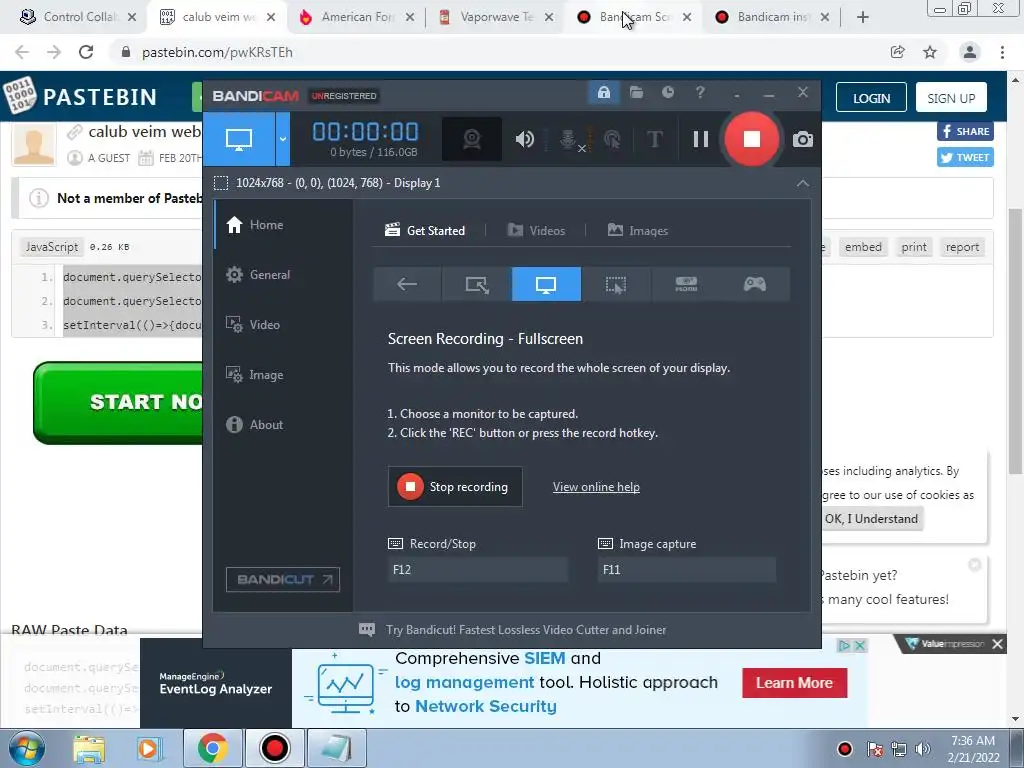The height and width of the screenshot is (768, 1024).
Task: Toggle the webcam overlay icon
Action: (472, 139)
